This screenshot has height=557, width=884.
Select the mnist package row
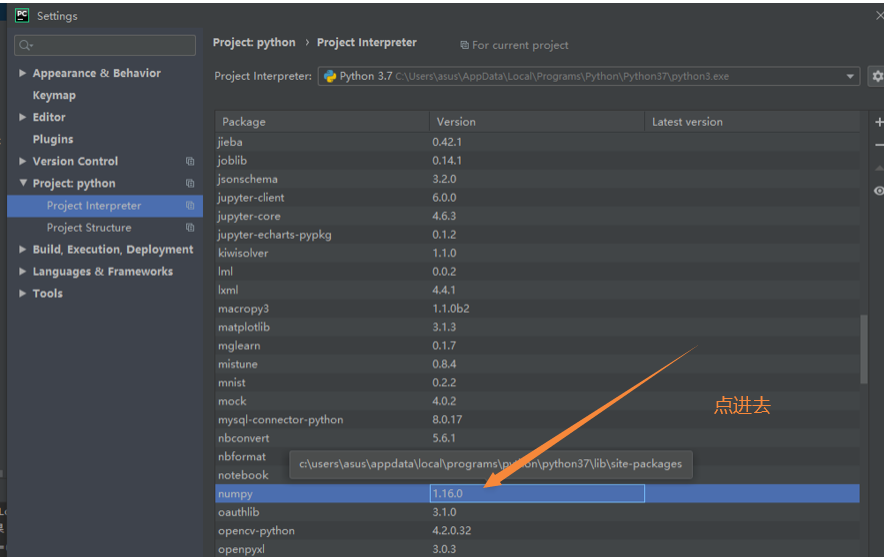pos(537,383)
